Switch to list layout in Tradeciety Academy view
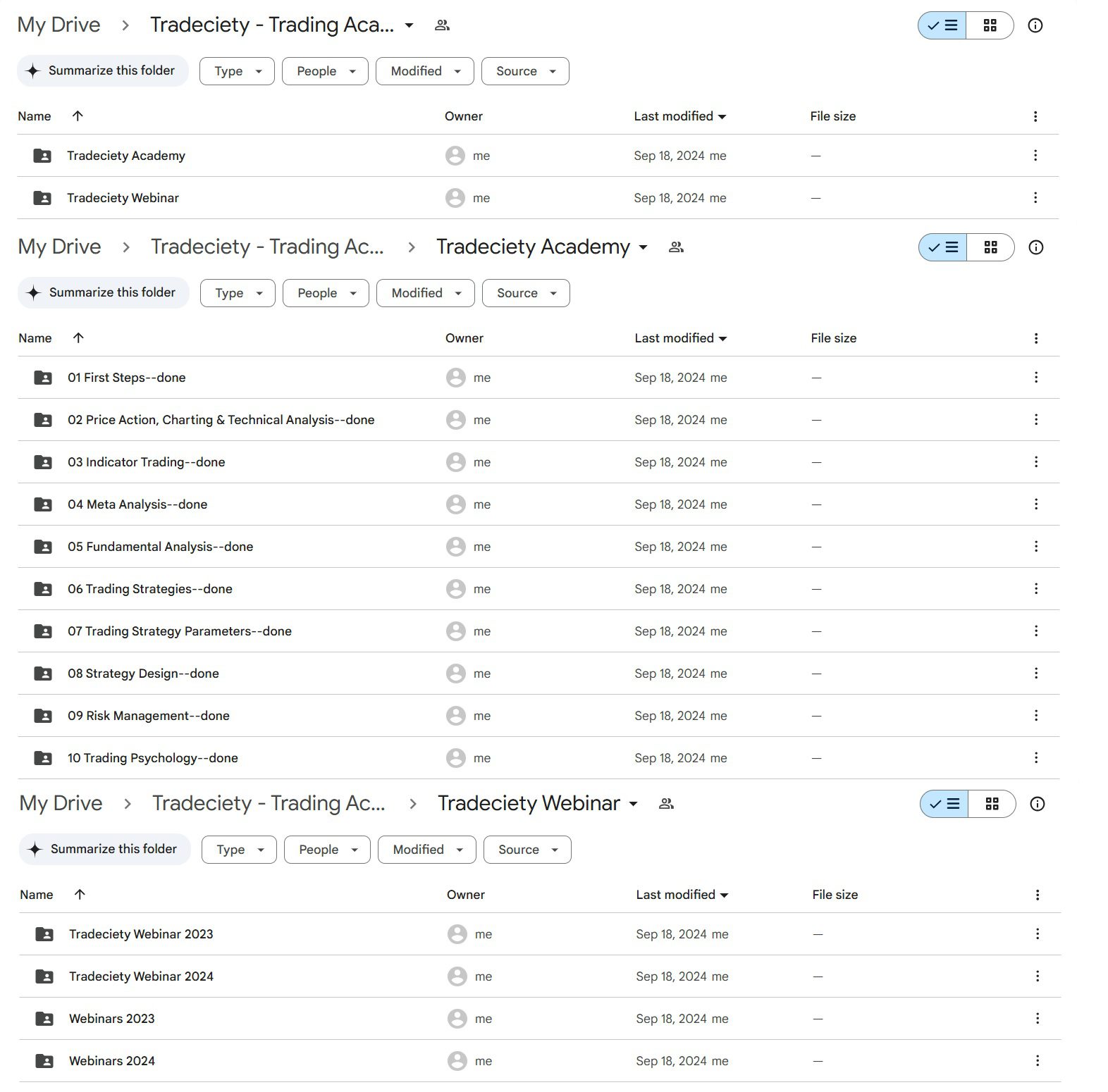The width and height of the screenshot is (1108, 1092). (943, 247)
